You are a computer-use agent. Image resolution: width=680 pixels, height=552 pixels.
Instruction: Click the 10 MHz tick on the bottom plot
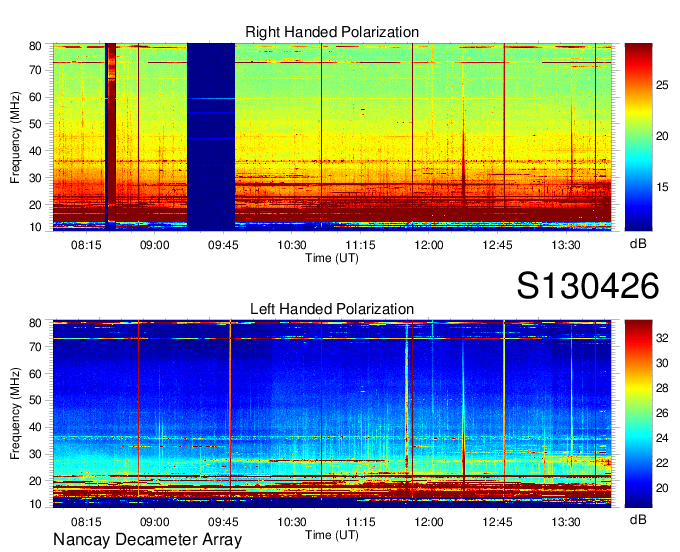click(35, 504)
